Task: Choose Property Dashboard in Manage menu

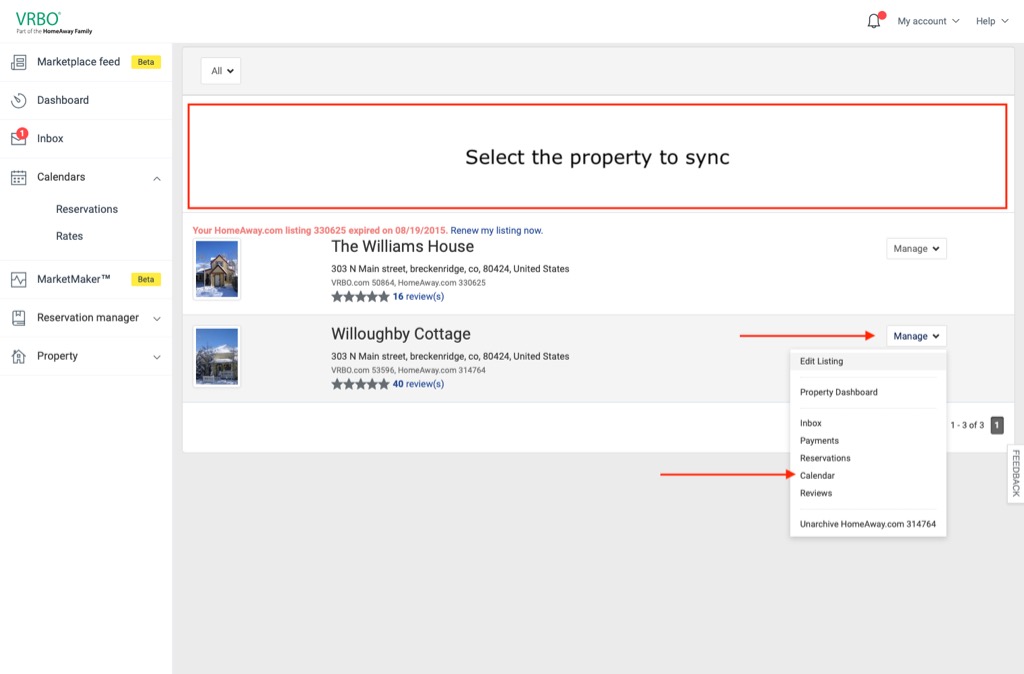Action: point(839,392)
